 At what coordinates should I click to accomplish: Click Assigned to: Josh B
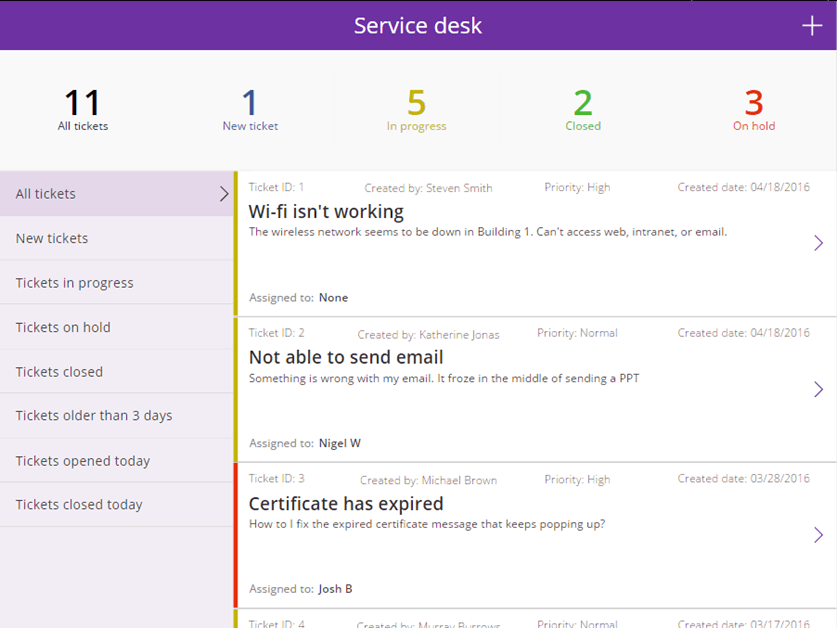(x=301, y=589)
